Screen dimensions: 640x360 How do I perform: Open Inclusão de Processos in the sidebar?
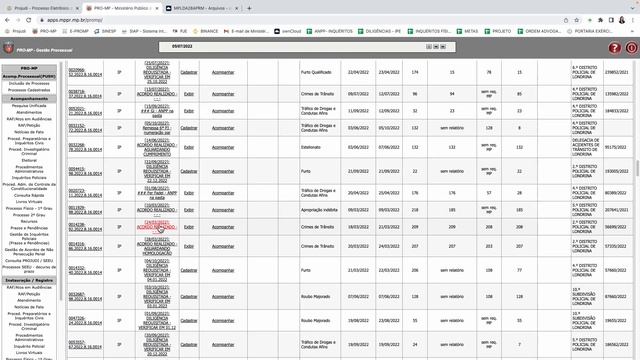[x=29, y=83]
